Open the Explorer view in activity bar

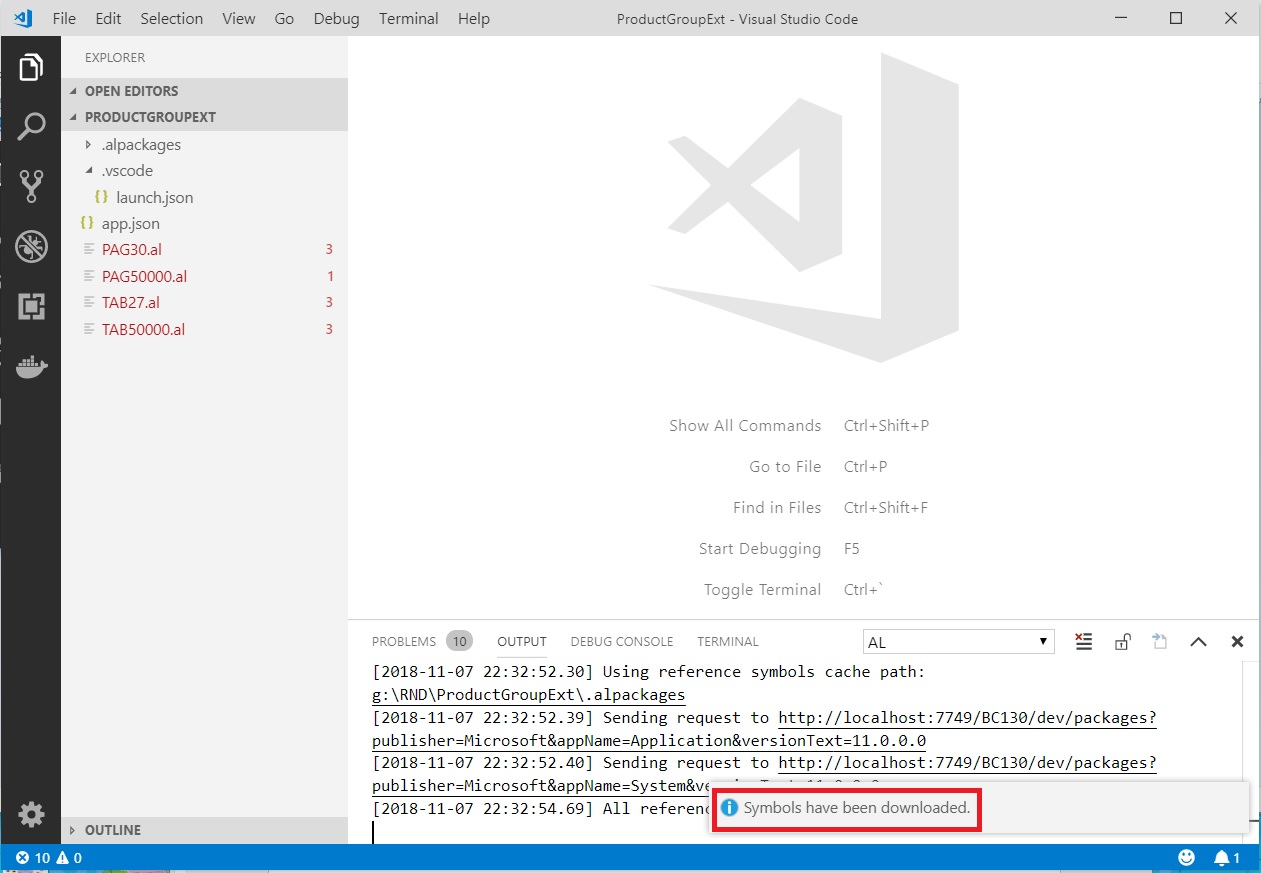tap(31, 68)
